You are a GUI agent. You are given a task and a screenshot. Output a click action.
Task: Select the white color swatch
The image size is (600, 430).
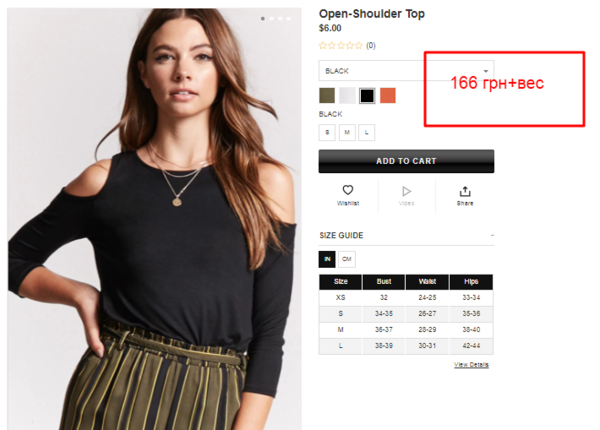[x=347, y=95]
